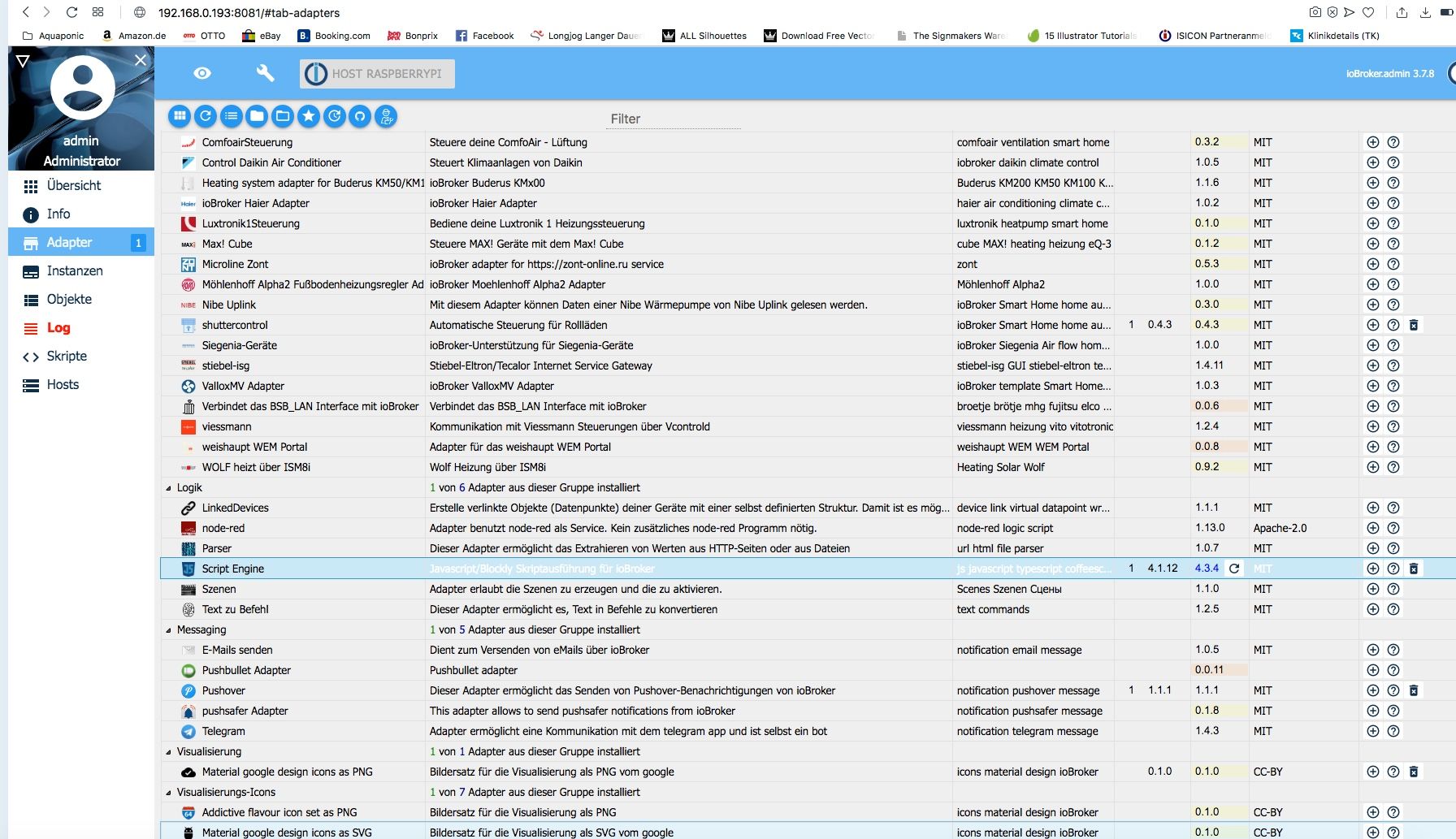Open the Log tab in the sidebar
Viewport: 1456px width, 839px height.
click(x=81, y=328)
